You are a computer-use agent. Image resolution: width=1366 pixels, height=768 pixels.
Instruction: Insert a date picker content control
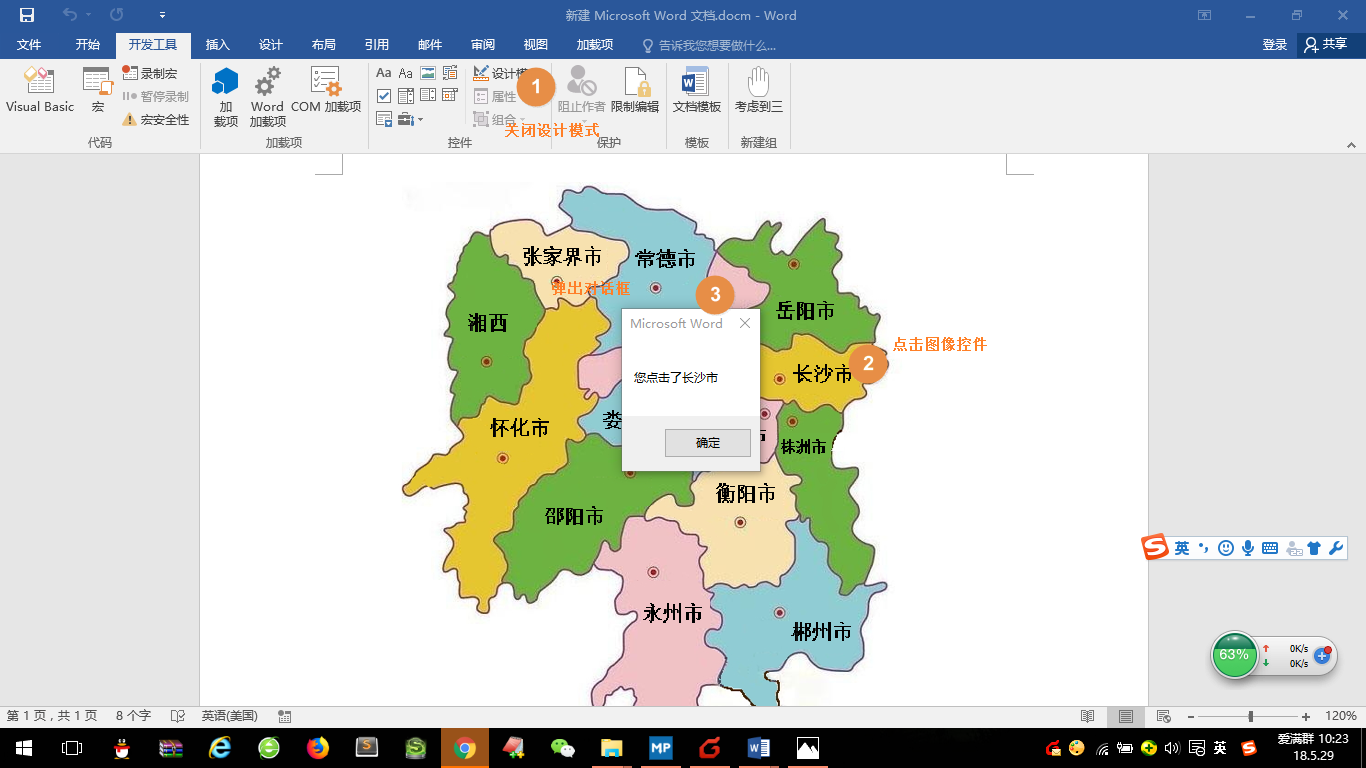(450, 96)
